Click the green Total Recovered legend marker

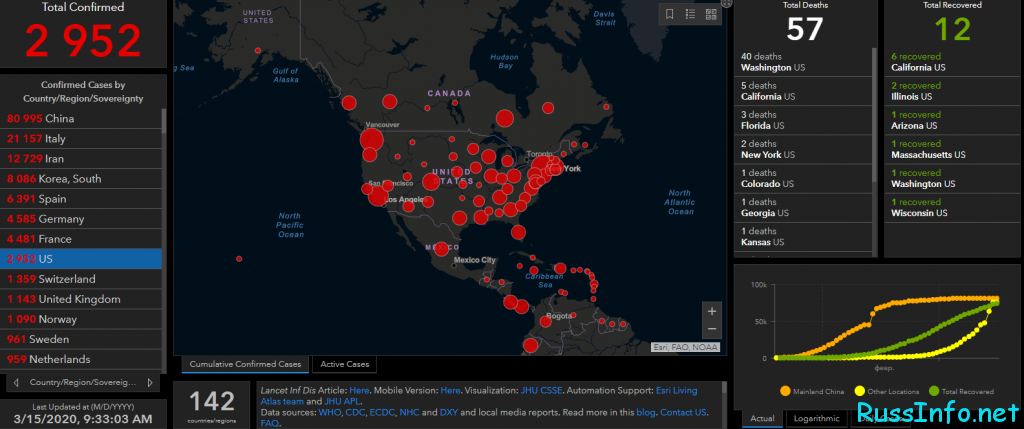pos(934,391)
